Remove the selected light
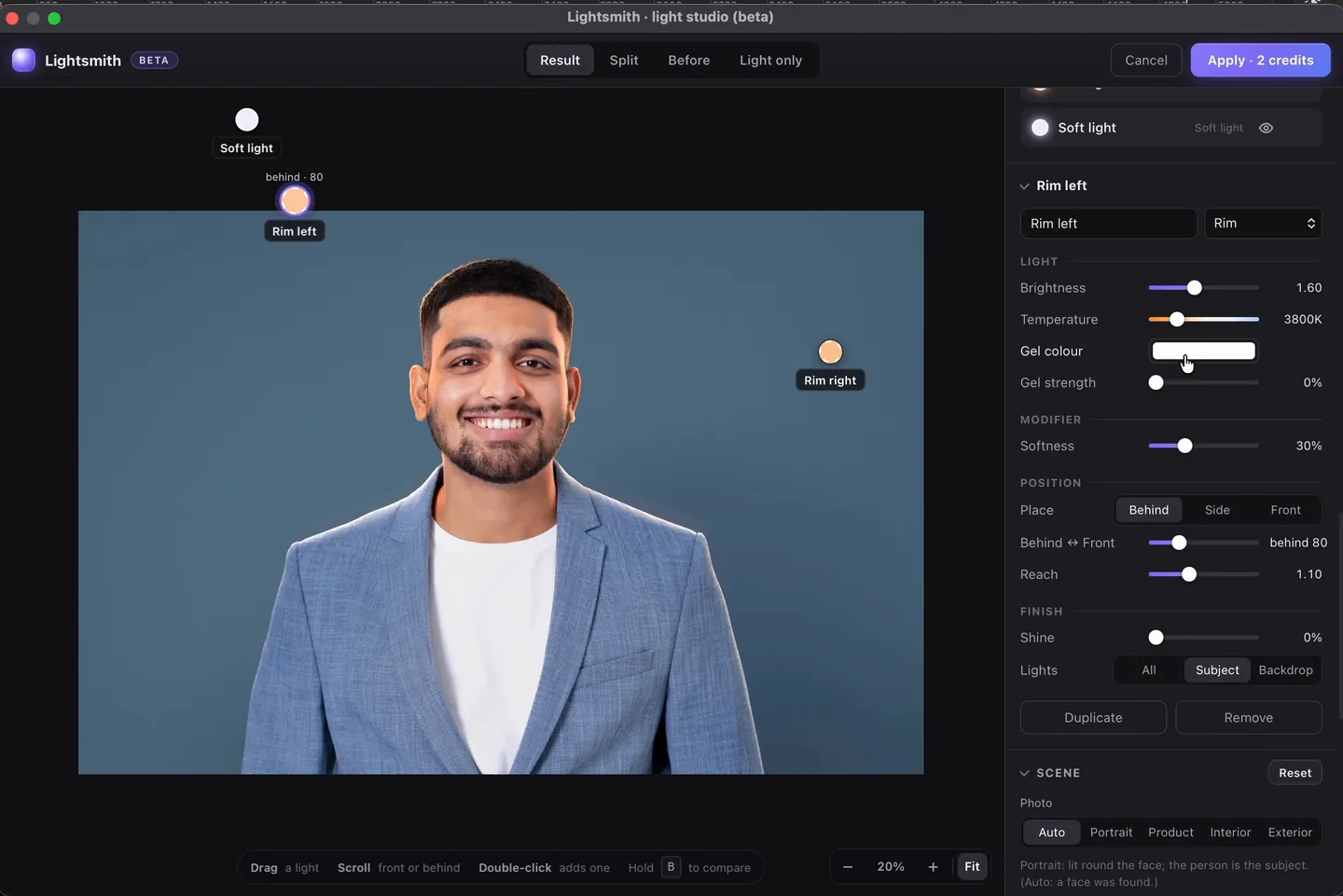 tap(1249, 718)
